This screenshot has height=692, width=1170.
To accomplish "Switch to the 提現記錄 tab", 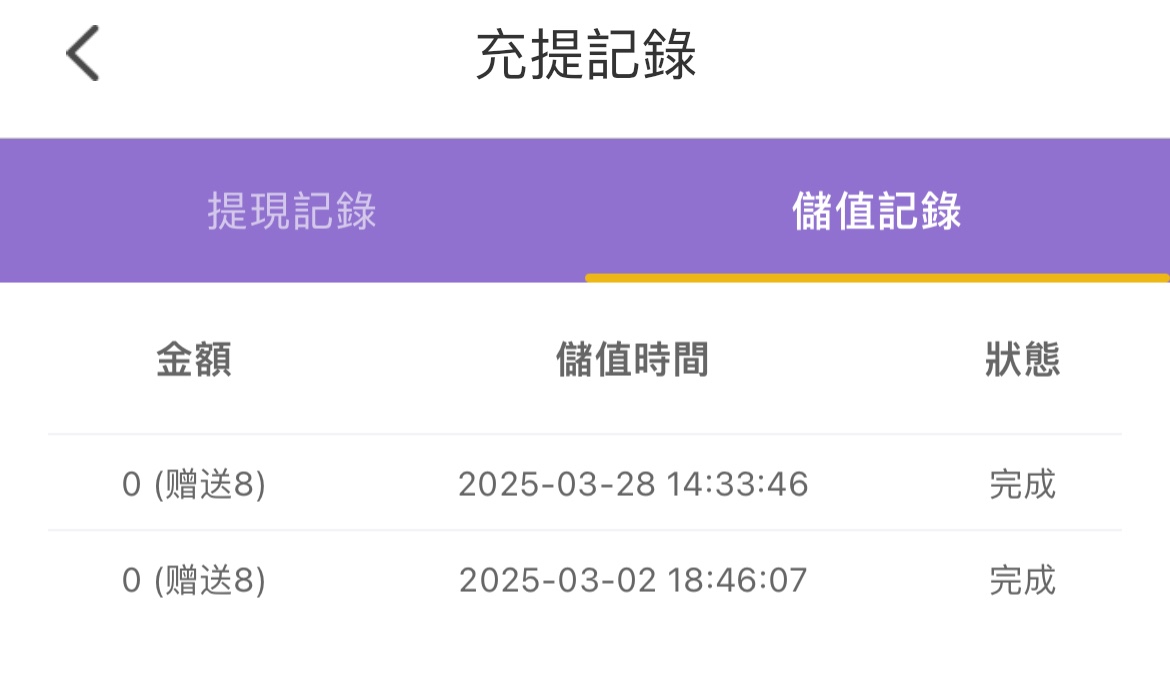I will pyautogui.click(x=292, y=211).
